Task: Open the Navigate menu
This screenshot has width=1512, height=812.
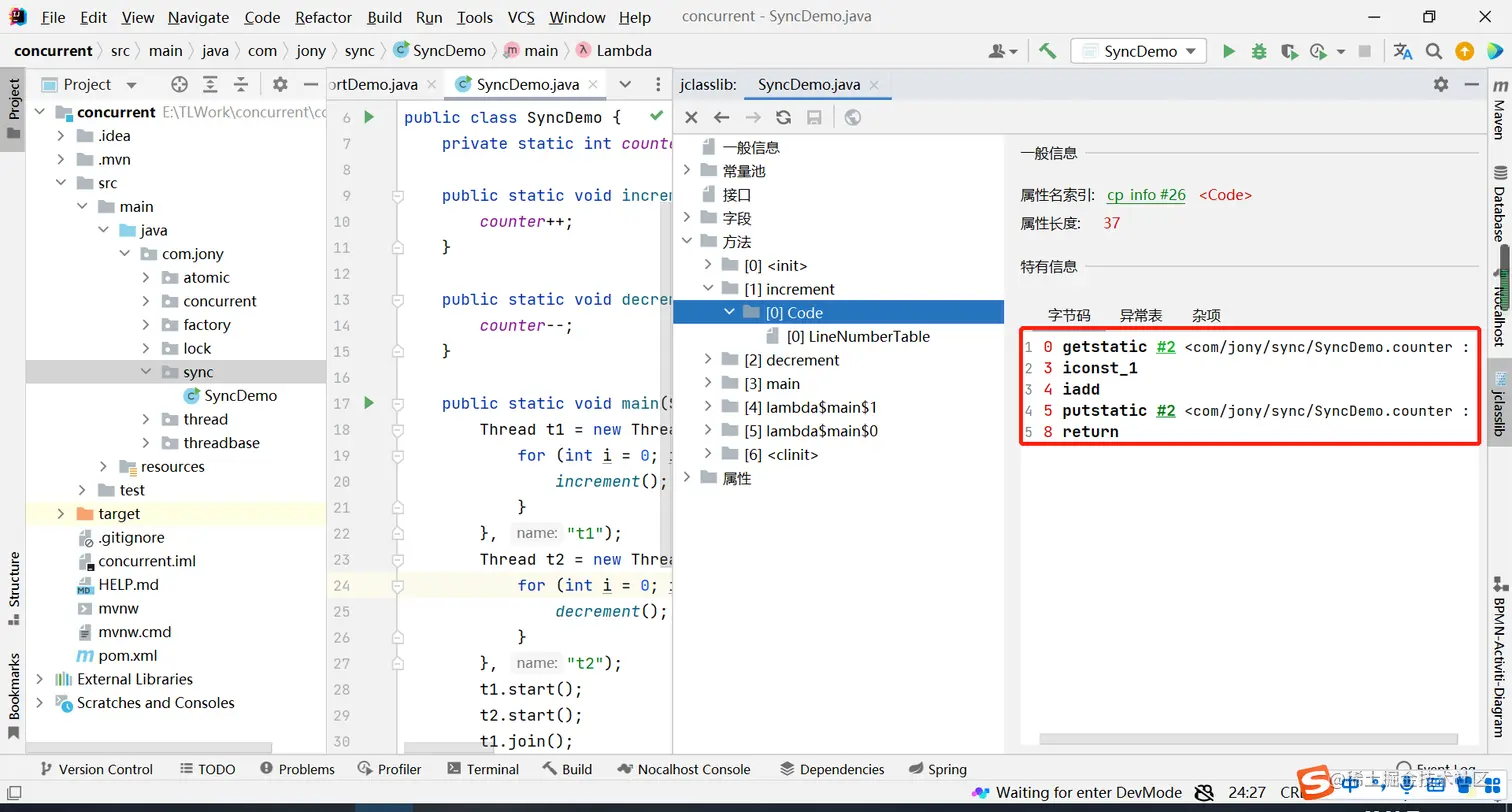Action: 198,17
